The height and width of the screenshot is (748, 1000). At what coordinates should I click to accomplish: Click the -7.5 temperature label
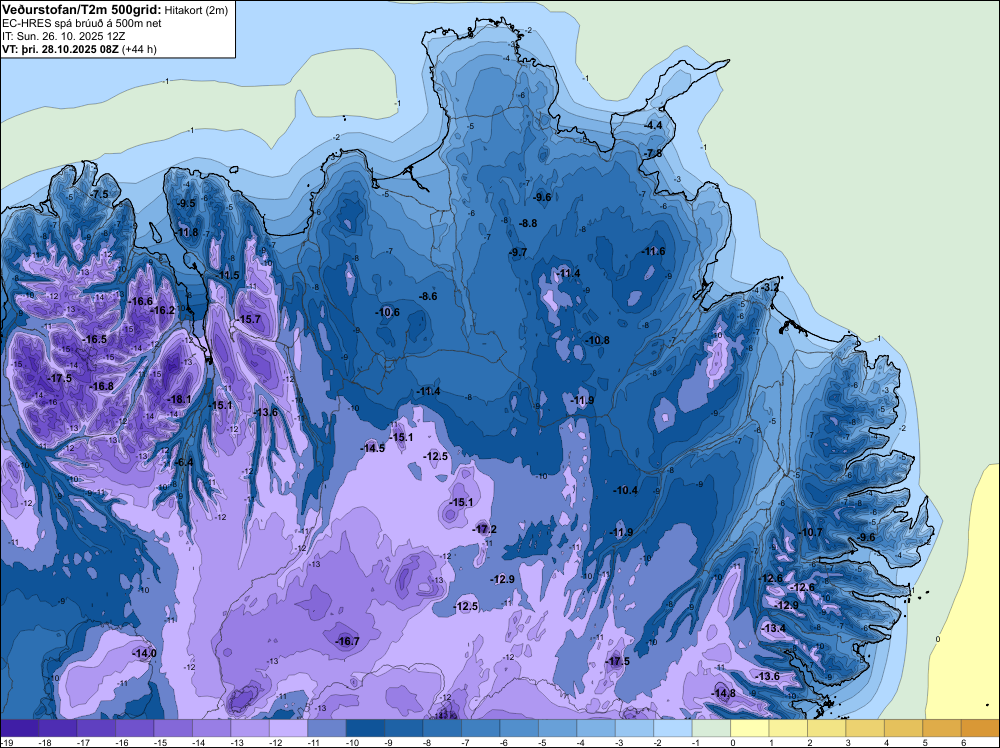[98, 194]
